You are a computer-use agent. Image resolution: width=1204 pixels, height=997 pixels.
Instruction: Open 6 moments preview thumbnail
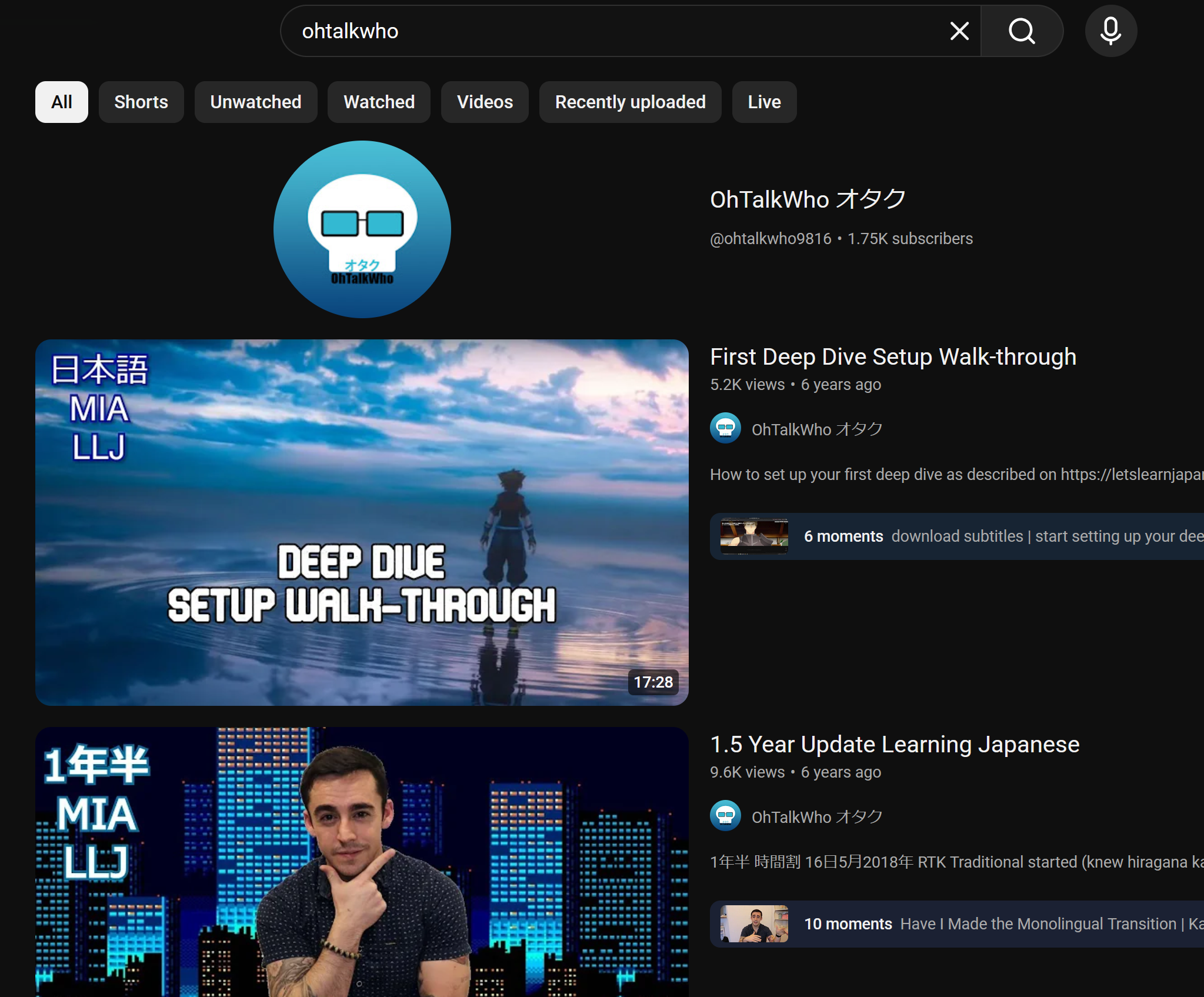[754, 536]
